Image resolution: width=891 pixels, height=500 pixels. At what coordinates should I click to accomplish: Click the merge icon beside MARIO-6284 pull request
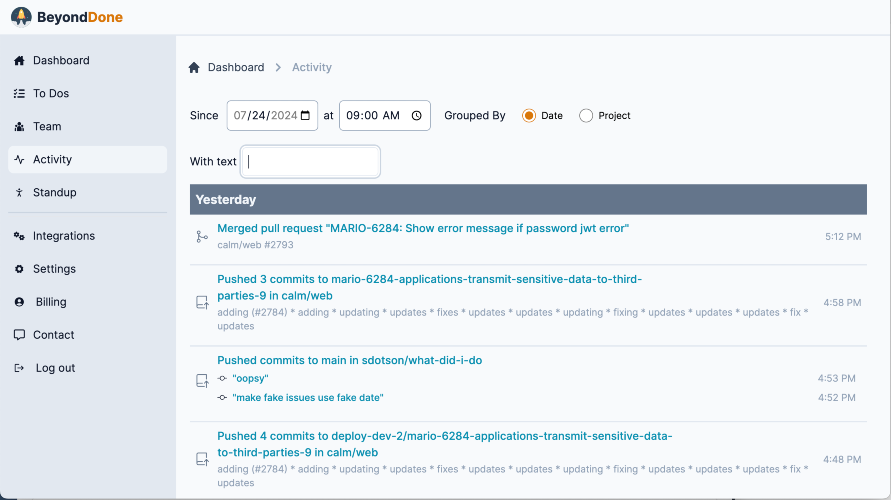coord(202,236)
